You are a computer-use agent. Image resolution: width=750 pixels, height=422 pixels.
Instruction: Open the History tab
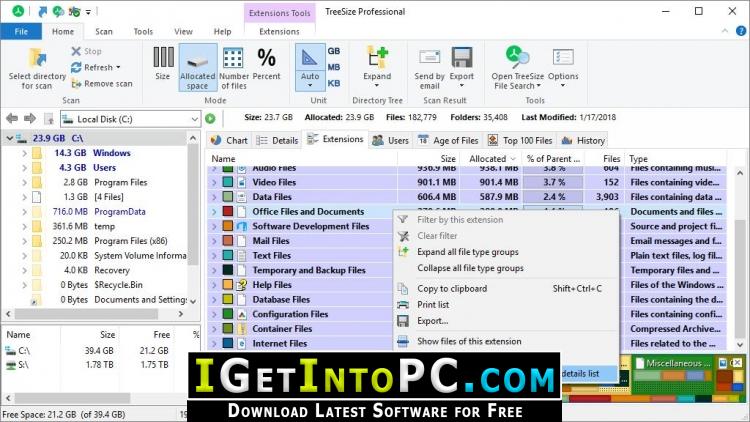tap(584, 140)
